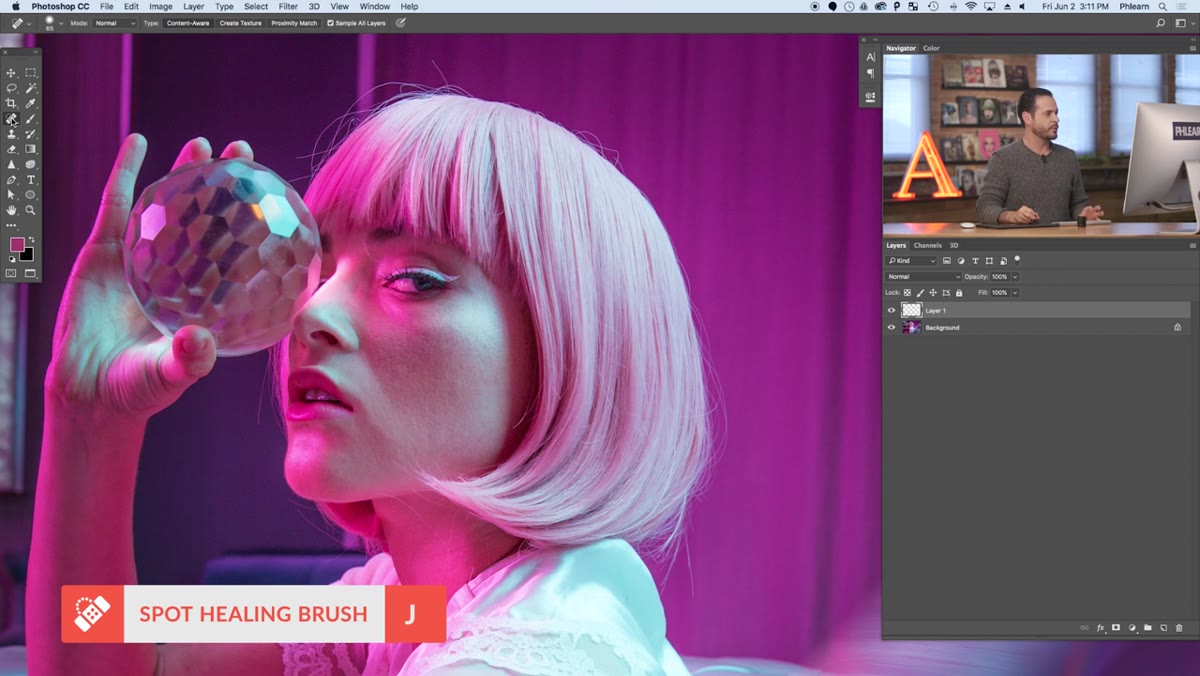This screenshot has width=1200, height=676.
Task: Toggle filter for type layers
Action: point(975,261)
